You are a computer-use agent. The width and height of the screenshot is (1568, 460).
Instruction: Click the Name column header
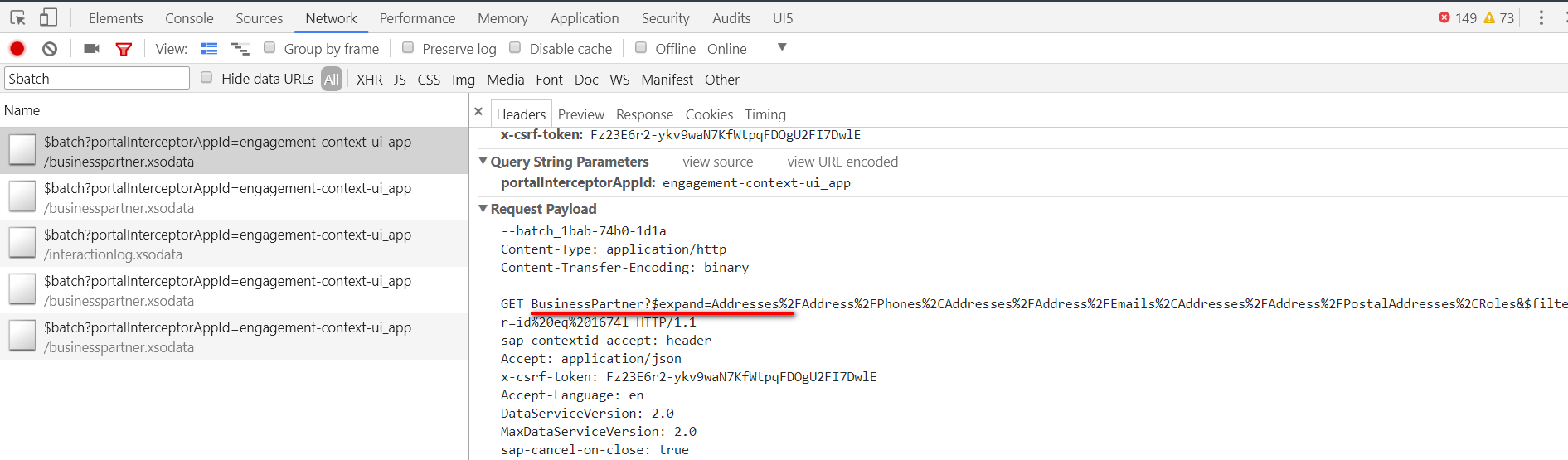click(22, 110)
